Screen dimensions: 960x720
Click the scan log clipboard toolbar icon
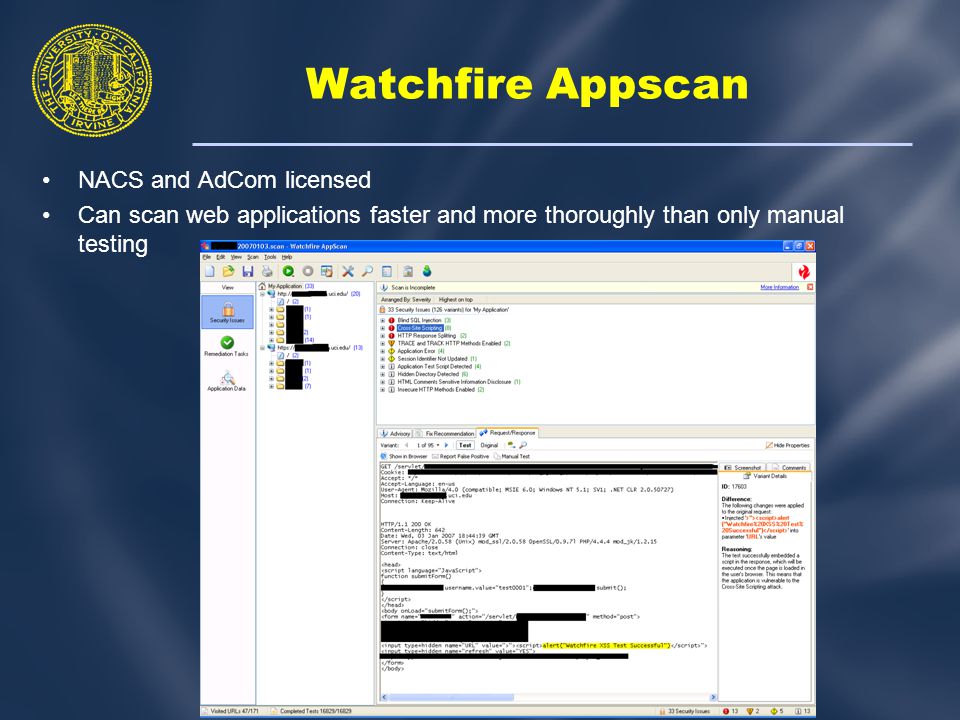tap(408, 271)
